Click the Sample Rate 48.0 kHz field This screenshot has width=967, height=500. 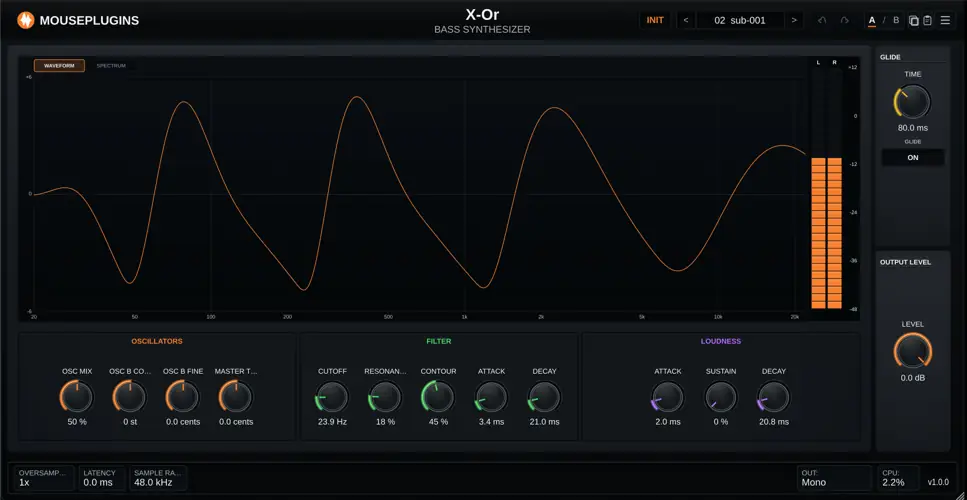[x=158, y=478]
